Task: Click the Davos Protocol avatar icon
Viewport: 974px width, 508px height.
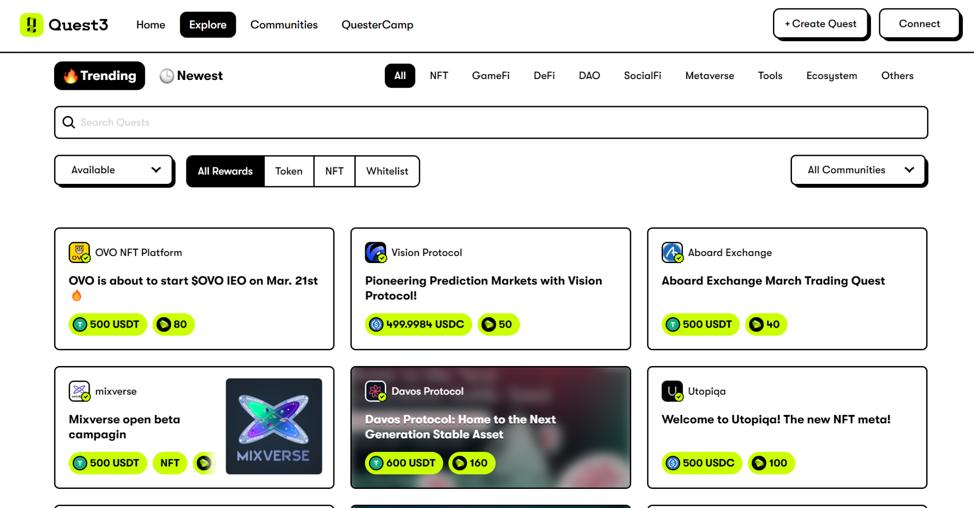Action: [376, 391]
